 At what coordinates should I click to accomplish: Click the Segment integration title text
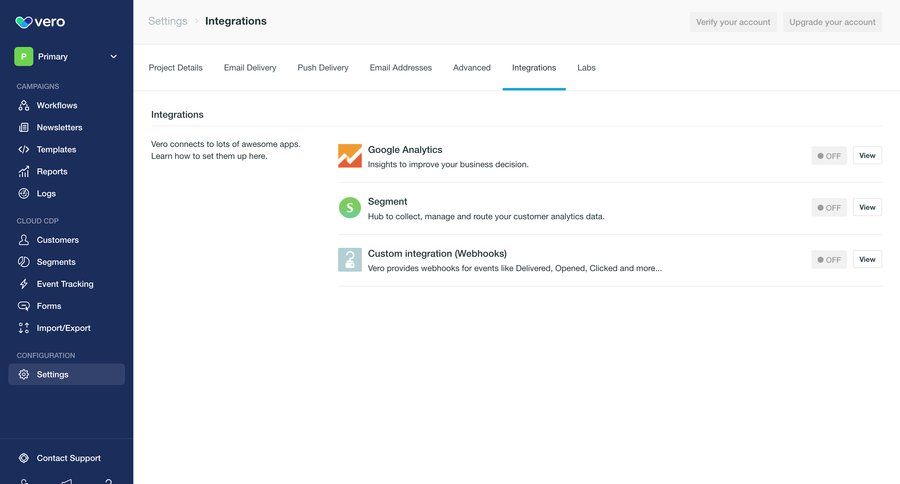point(387,202)
